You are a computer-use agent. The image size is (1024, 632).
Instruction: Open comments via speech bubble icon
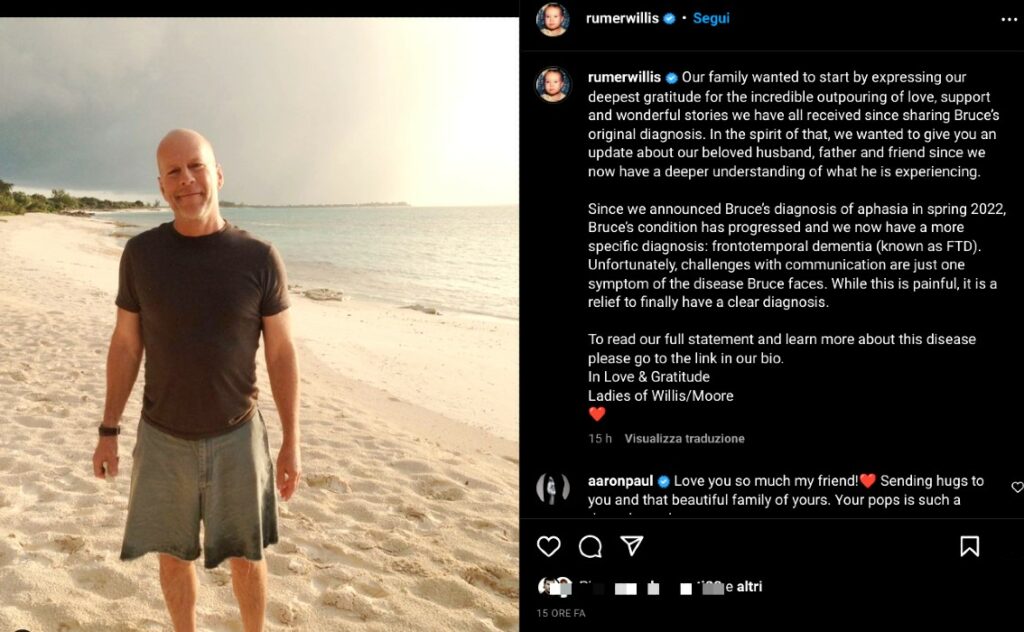point(590,546)
